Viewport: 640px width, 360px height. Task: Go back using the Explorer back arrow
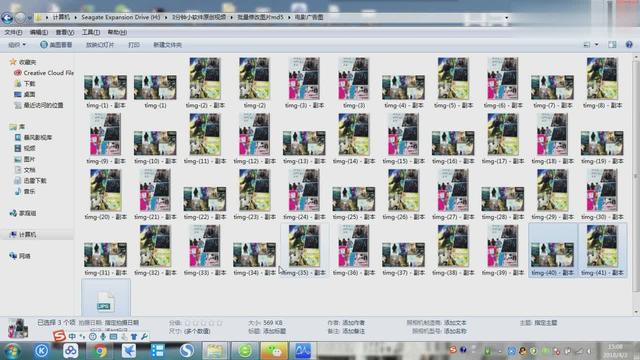tap(7, 18)
